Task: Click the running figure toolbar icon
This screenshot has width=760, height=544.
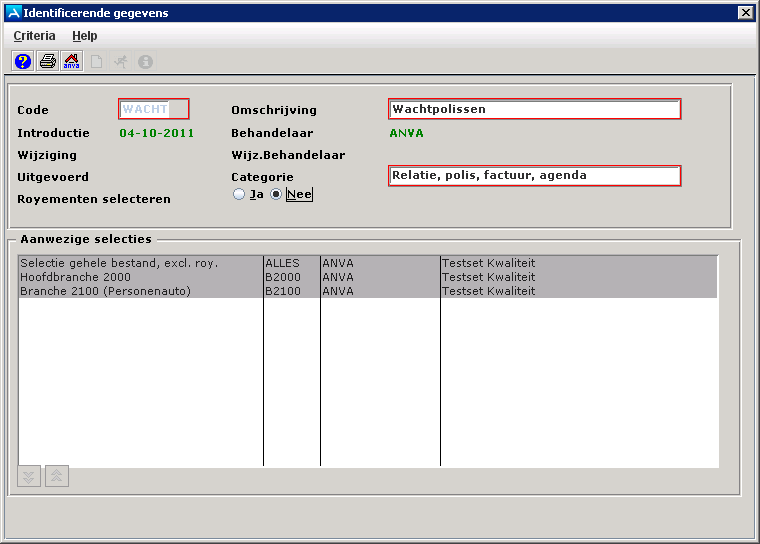Action: click(x=121, y=61)
